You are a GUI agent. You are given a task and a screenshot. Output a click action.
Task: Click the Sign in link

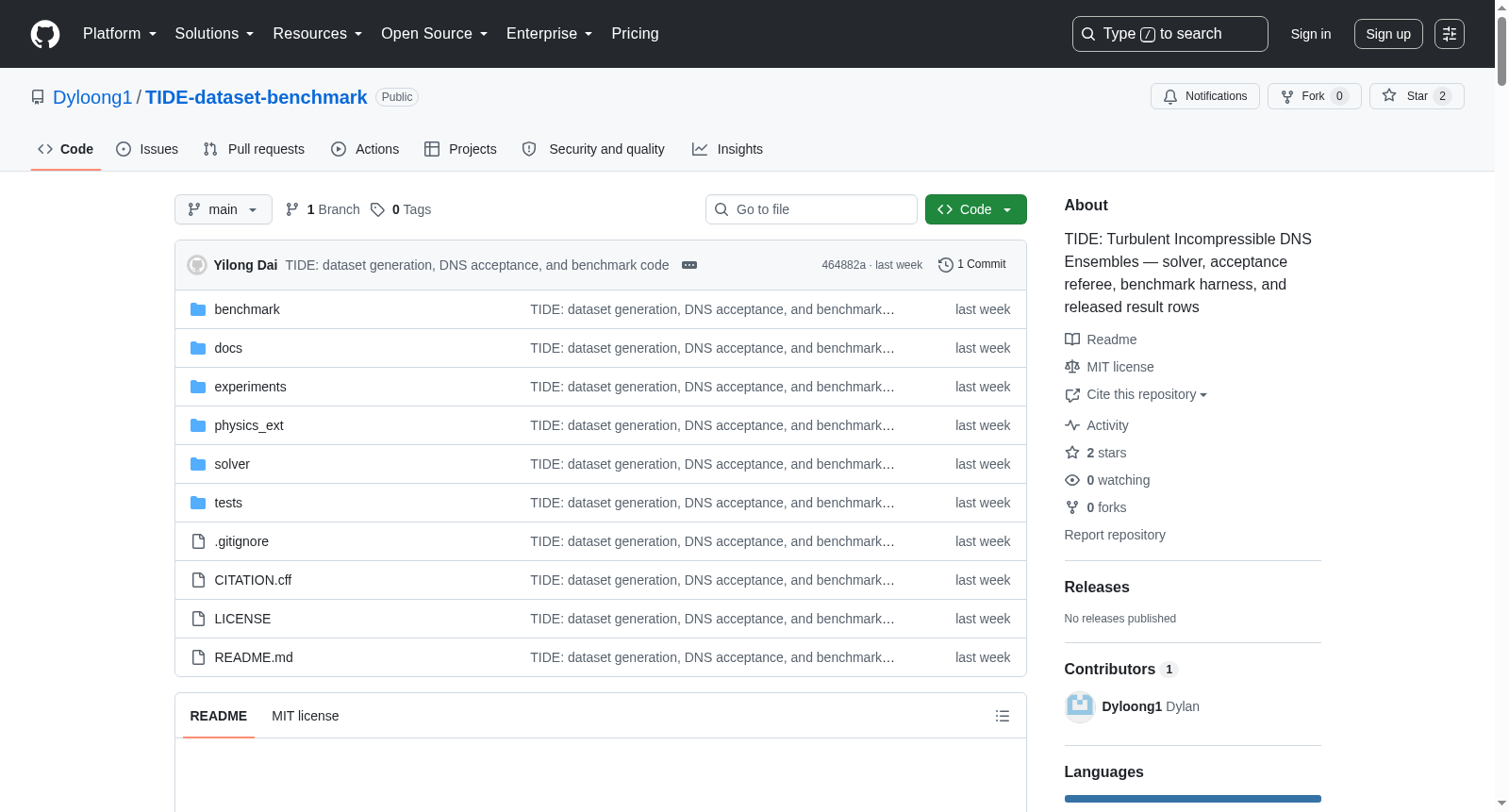(x=1311, y=34)
